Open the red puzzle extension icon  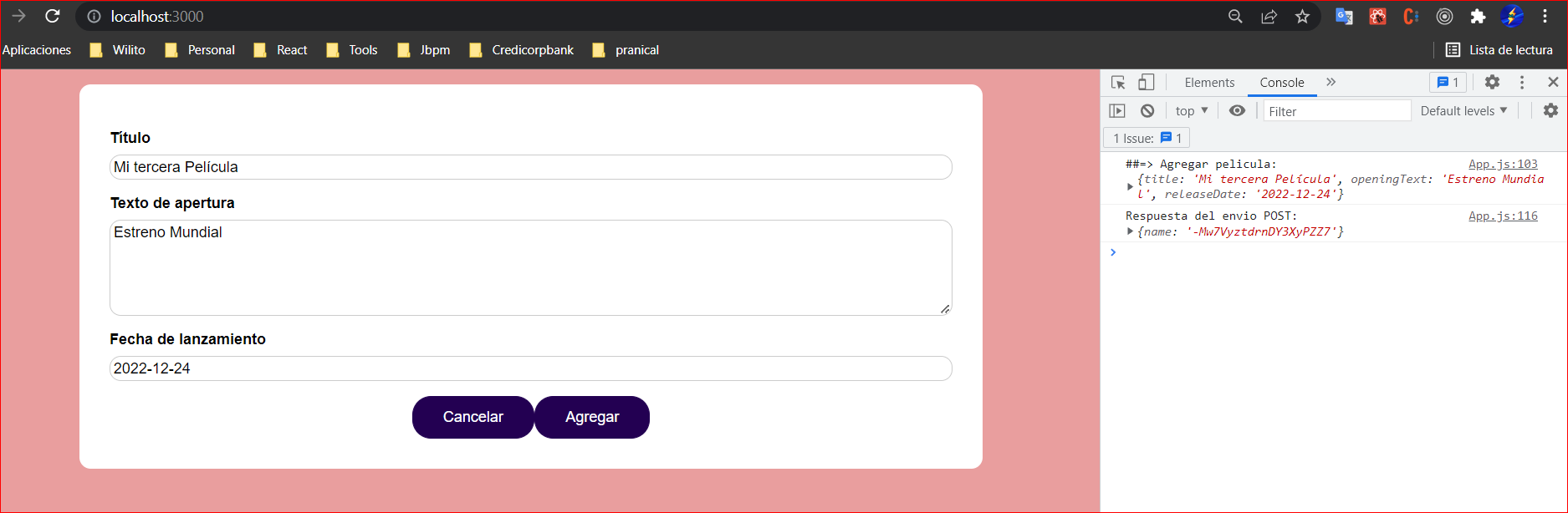point(1377,16)
